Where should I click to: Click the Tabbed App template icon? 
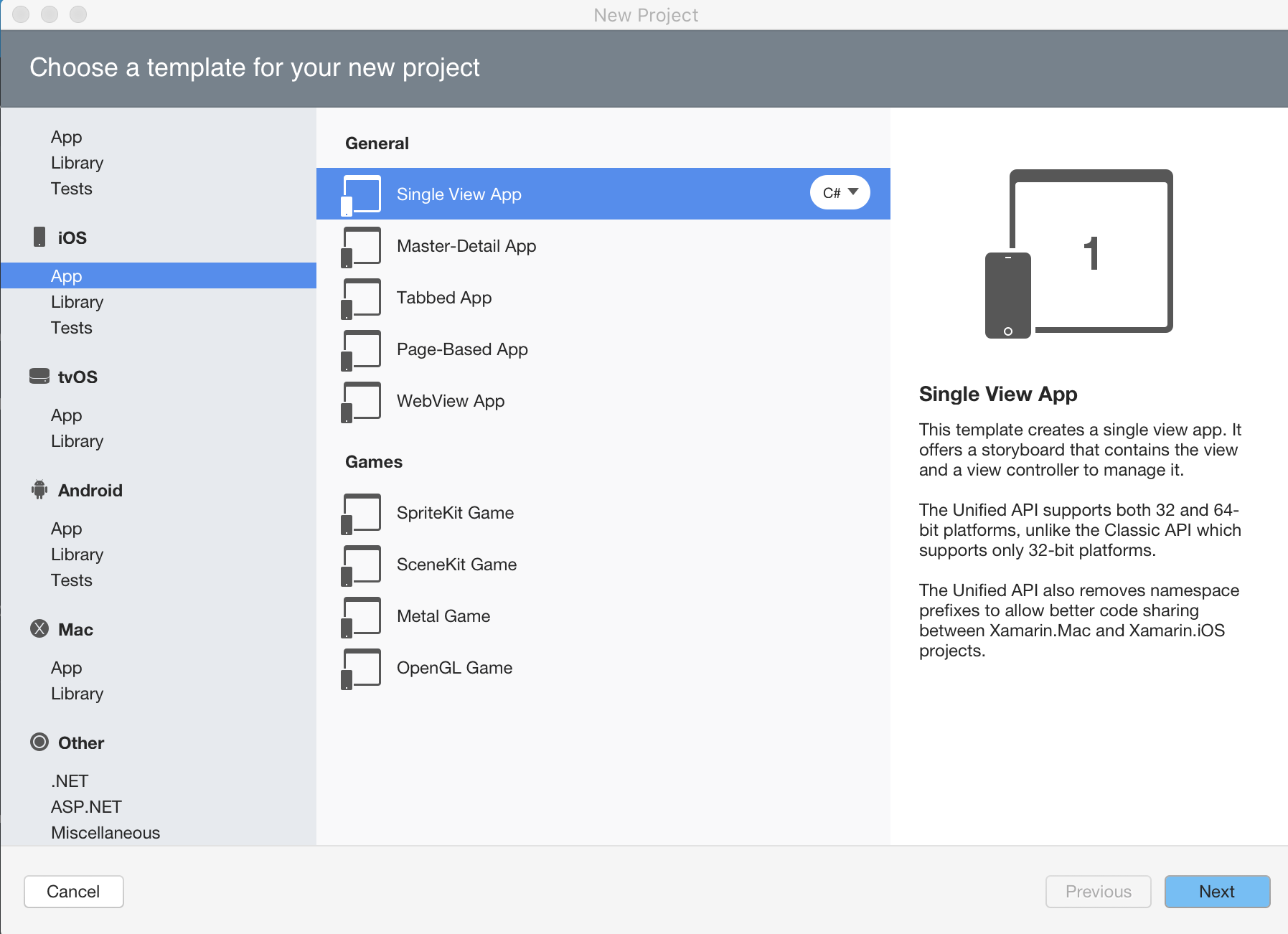pos(361,298)
